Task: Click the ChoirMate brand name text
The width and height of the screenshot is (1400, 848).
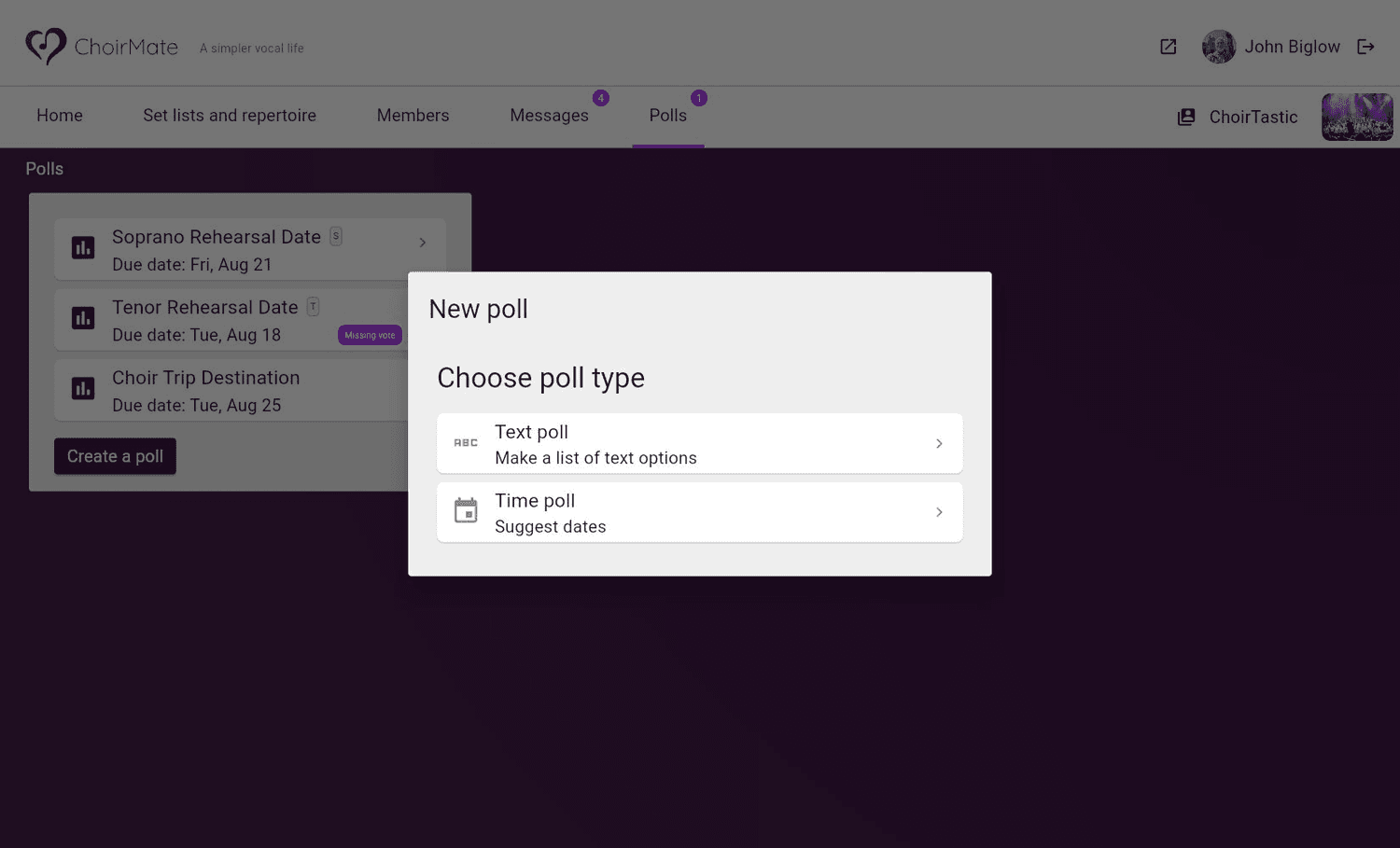Action: click(x=126, y=47)
